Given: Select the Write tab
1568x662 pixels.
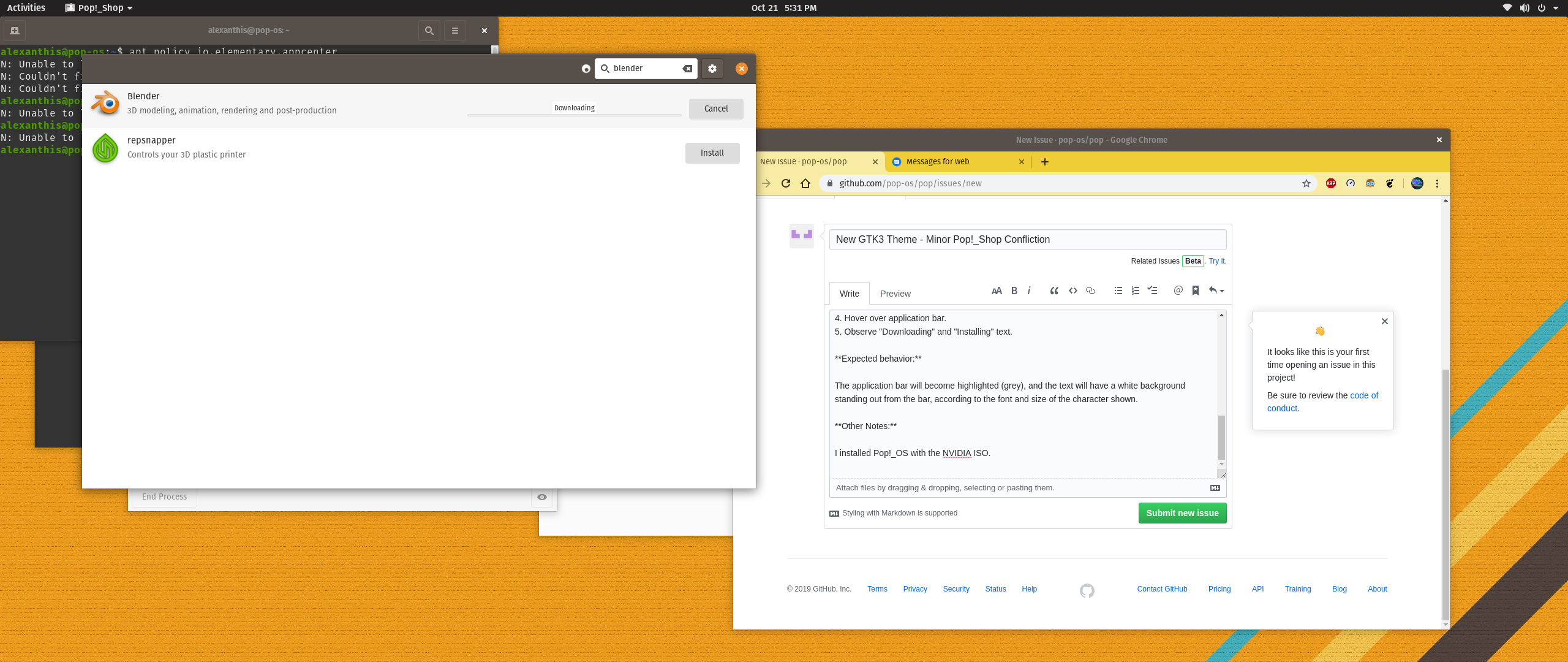Looking at the screenshot, I should 849,294.
